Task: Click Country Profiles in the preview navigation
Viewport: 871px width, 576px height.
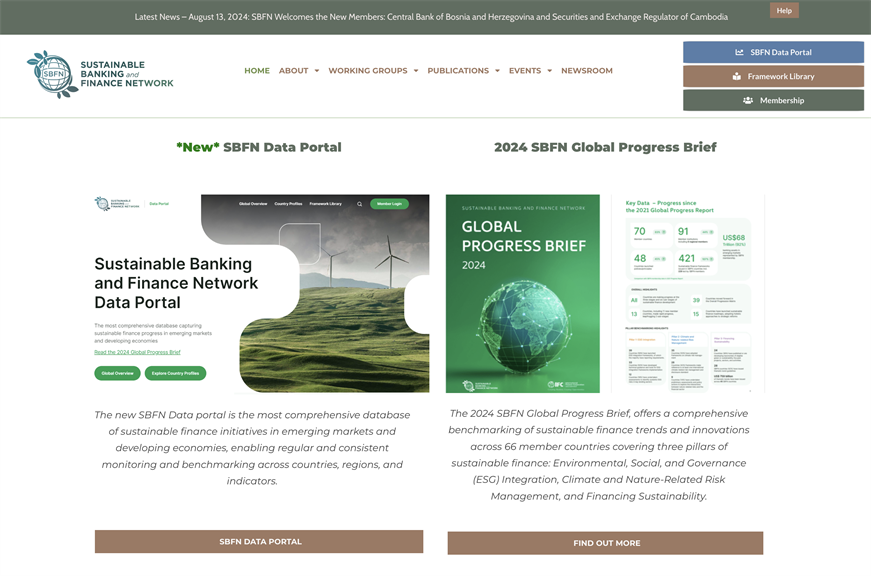Action: point(288,204)
